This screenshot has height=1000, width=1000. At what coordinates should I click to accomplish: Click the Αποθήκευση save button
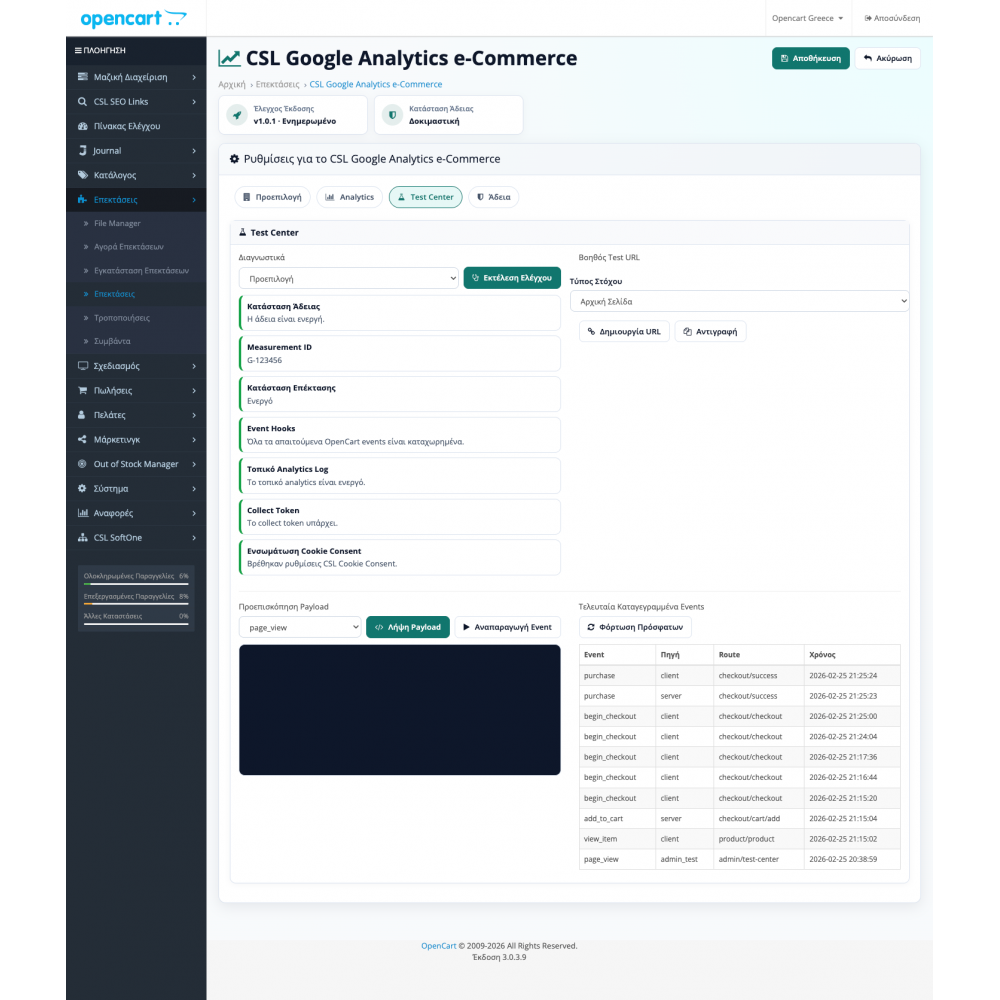pos(811,58)
